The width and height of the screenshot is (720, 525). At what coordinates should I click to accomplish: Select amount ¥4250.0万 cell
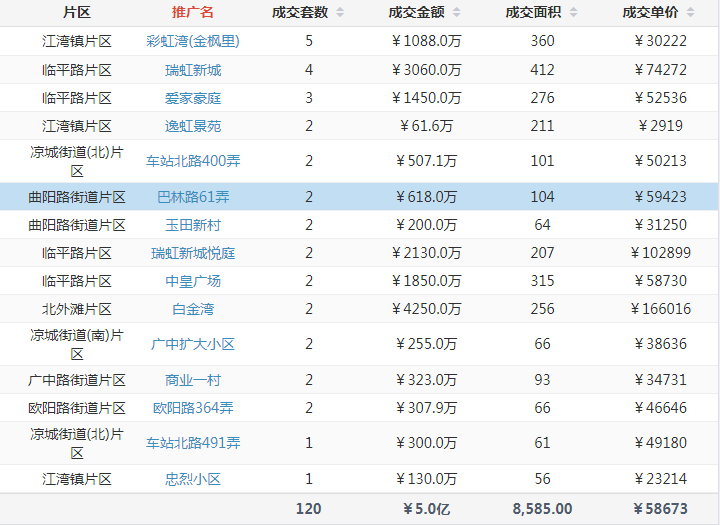[426, 309]
